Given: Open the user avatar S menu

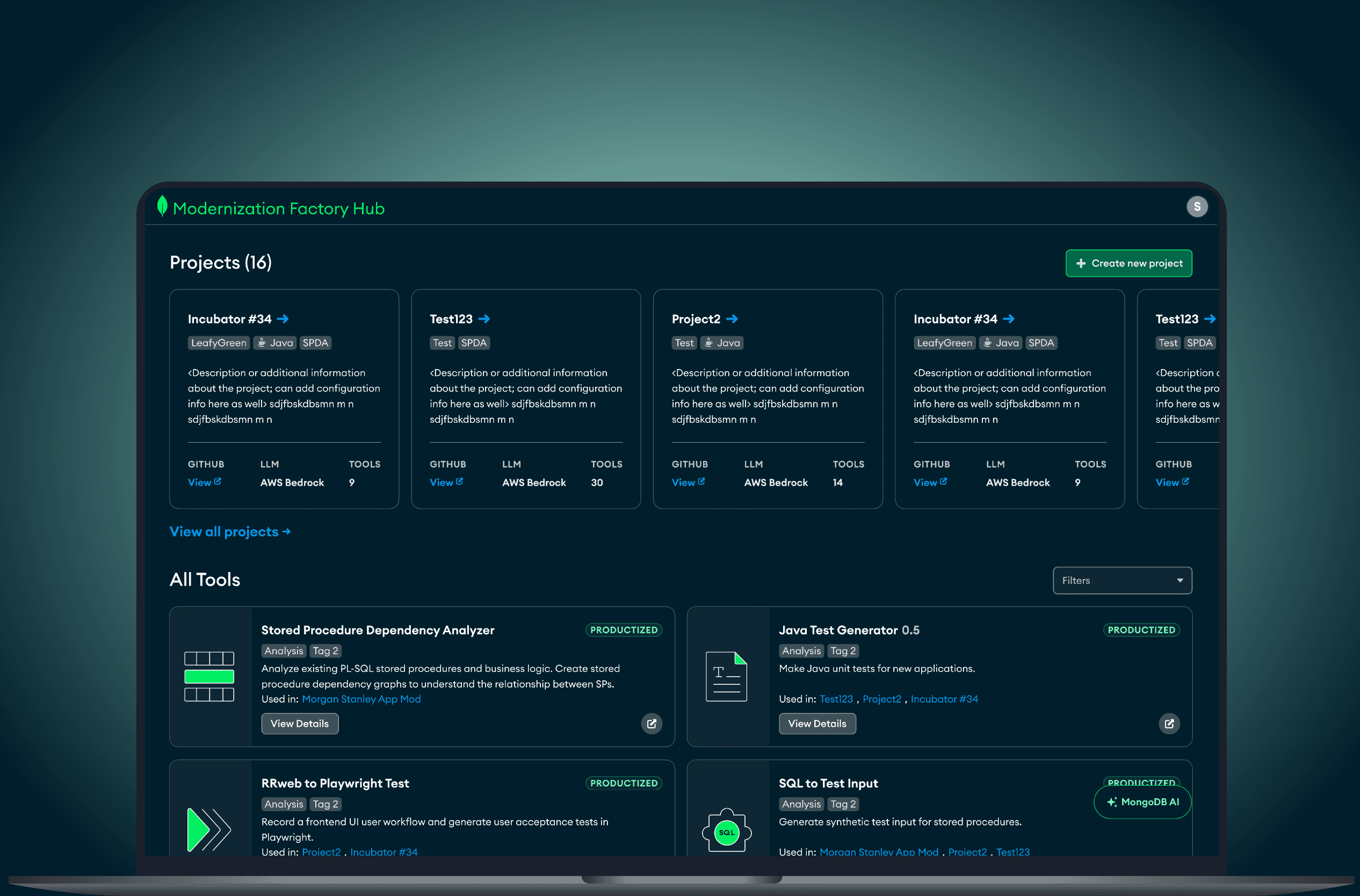Looking at the screenshot, I should [1197, 207].
